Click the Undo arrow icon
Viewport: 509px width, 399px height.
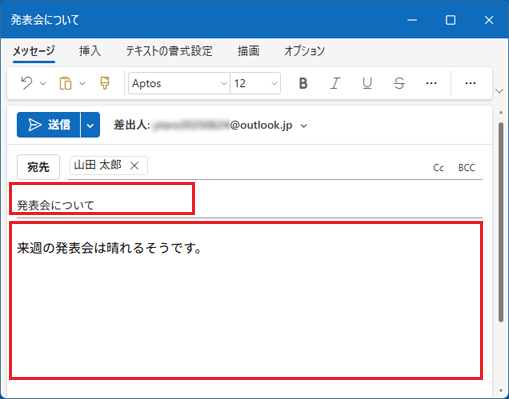27,83
